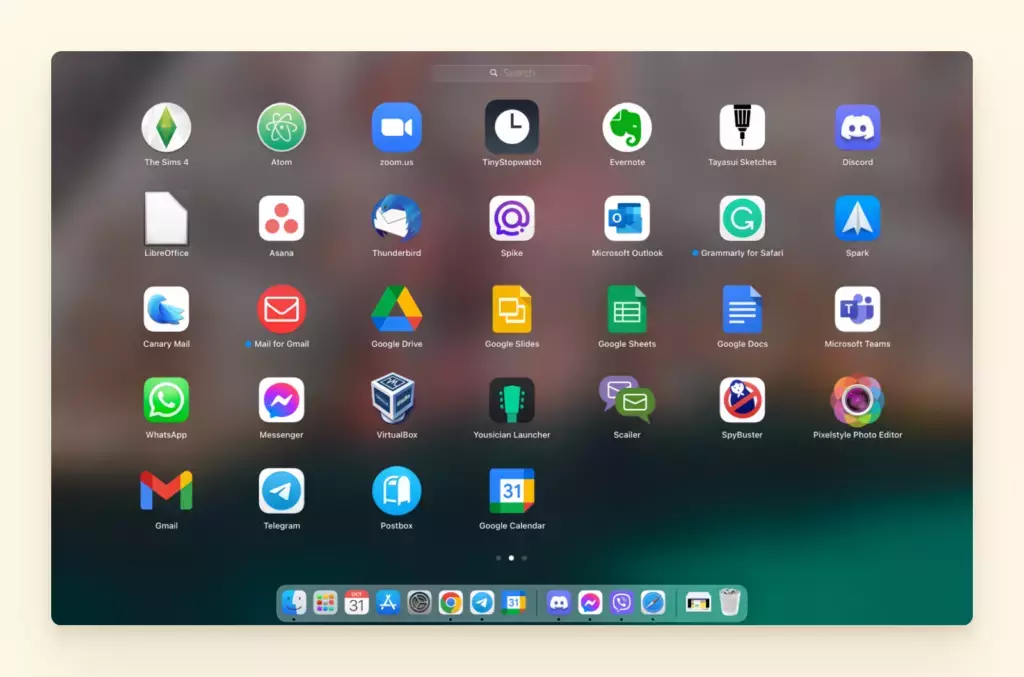The width and height of the screenshot is (1024, 677).
Task: Open System Preferences in the Dock
Action: pos(419,603)
